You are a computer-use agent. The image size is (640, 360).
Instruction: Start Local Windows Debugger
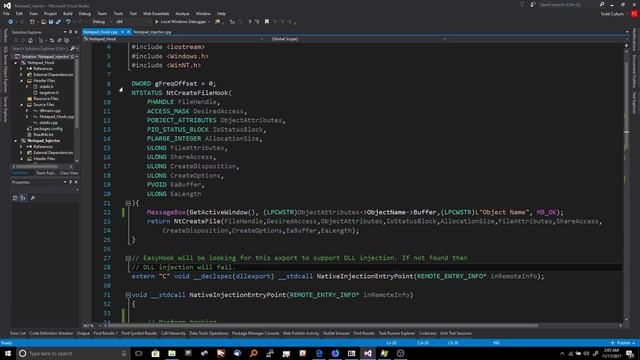coord(182,22)
